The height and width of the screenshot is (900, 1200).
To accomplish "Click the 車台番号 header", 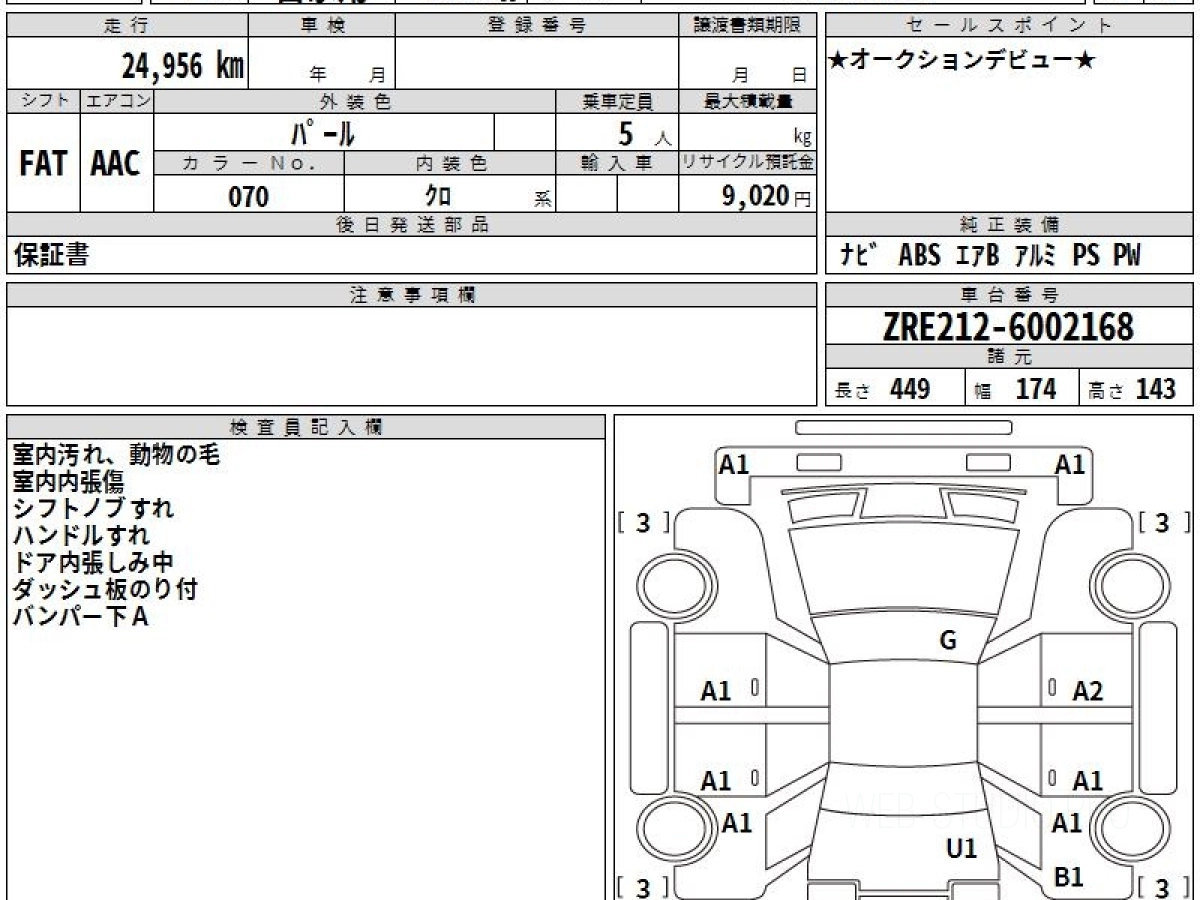I will tap(1009, 295).
